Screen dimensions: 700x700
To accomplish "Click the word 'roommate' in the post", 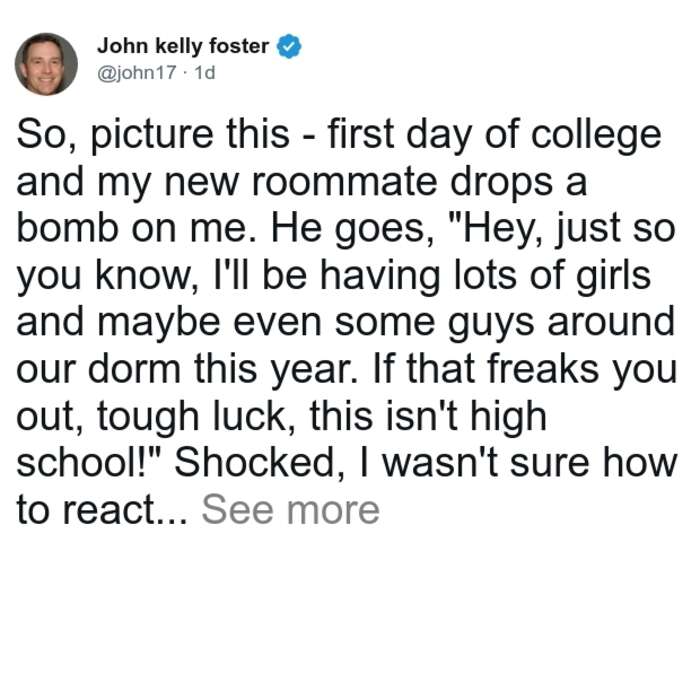I will tap(345, 182).
